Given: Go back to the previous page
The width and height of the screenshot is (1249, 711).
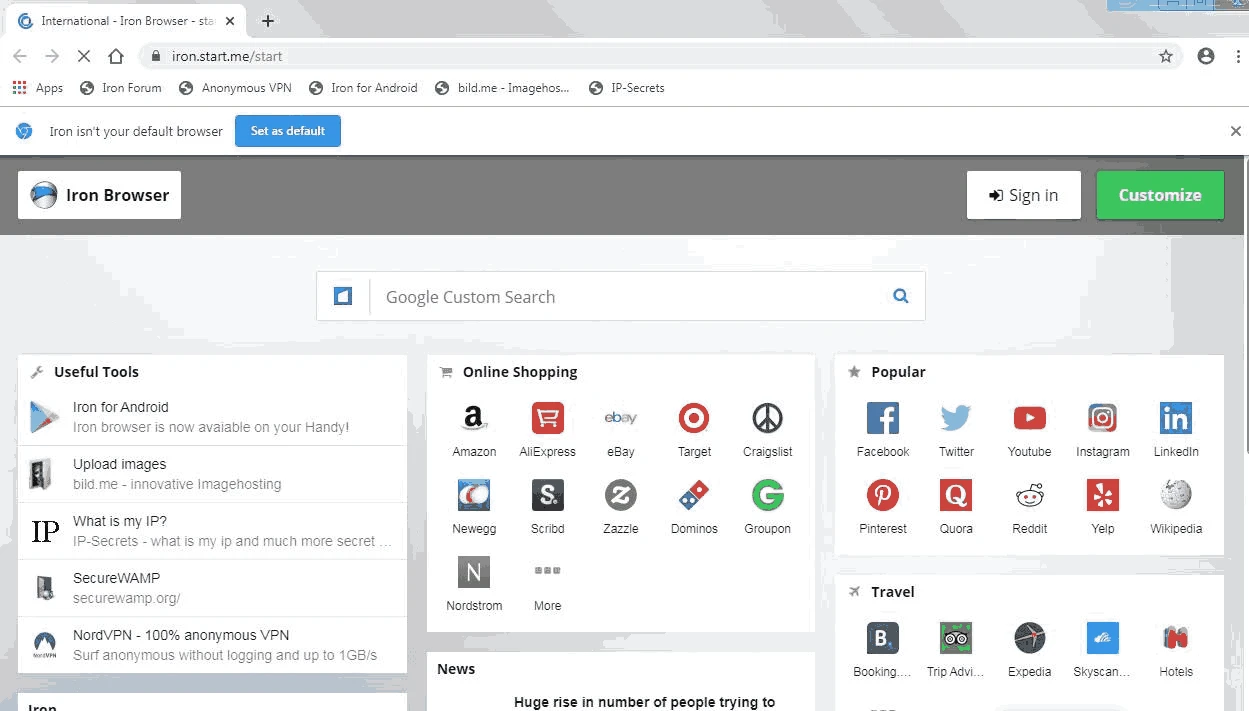Looking at the screenshot, I should point(20,56).
